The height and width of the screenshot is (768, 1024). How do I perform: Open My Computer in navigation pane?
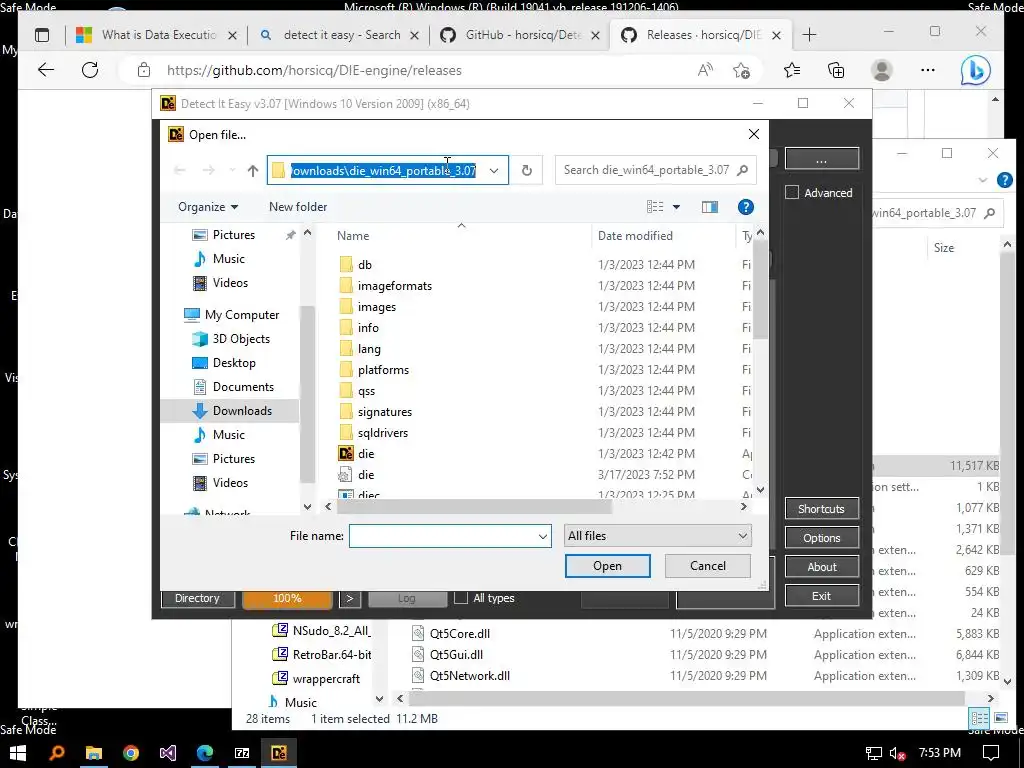[242, 315]
